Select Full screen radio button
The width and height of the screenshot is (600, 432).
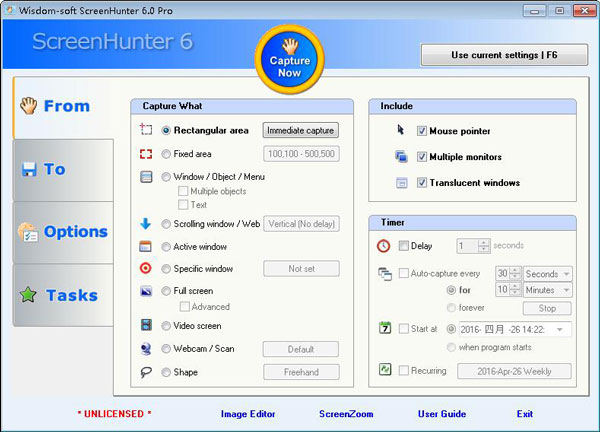[x=166, y=291]
